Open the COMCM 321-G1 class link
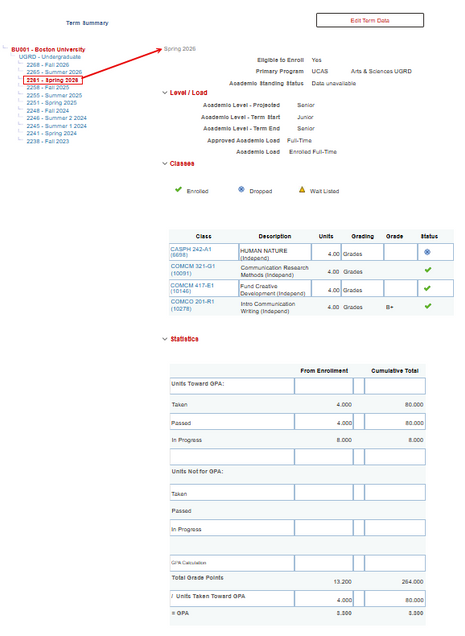This screenshot has width=465, height=636. coord(193,270)
